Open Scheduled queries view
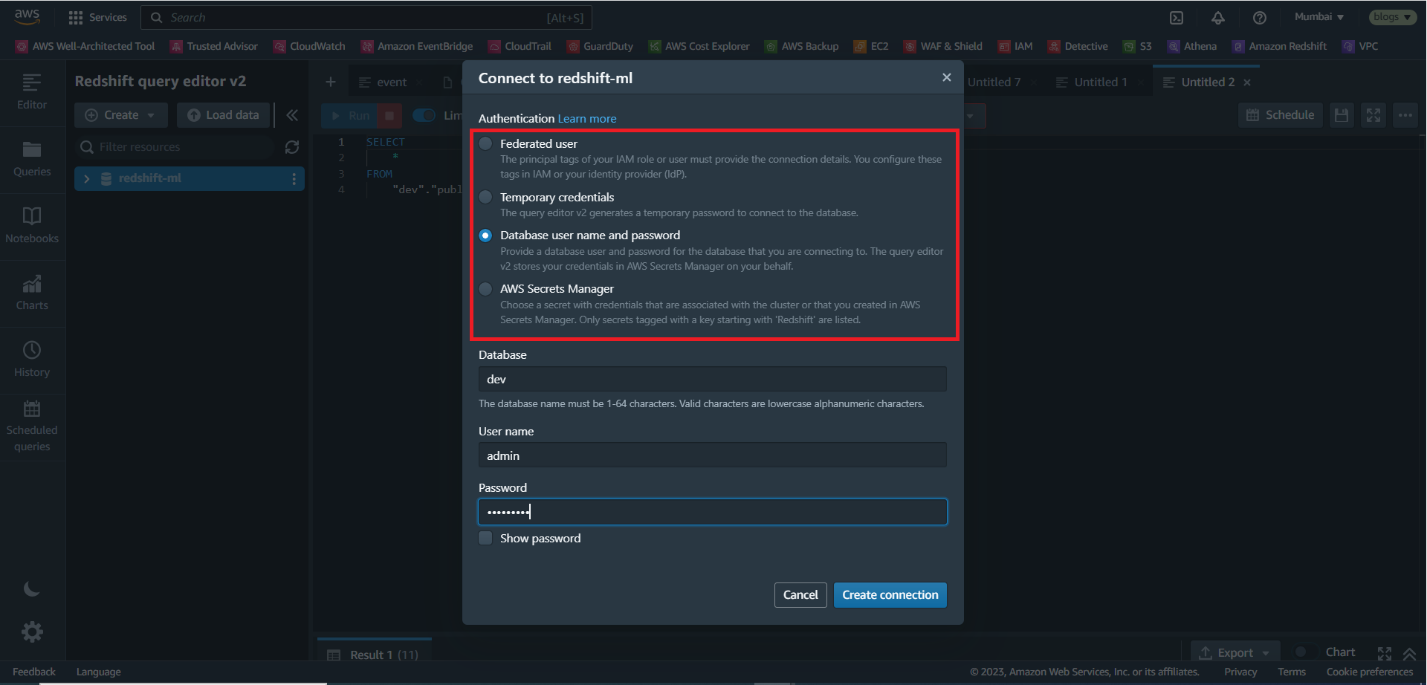The width and height of the screenshot is (1427, 685). 32,426
